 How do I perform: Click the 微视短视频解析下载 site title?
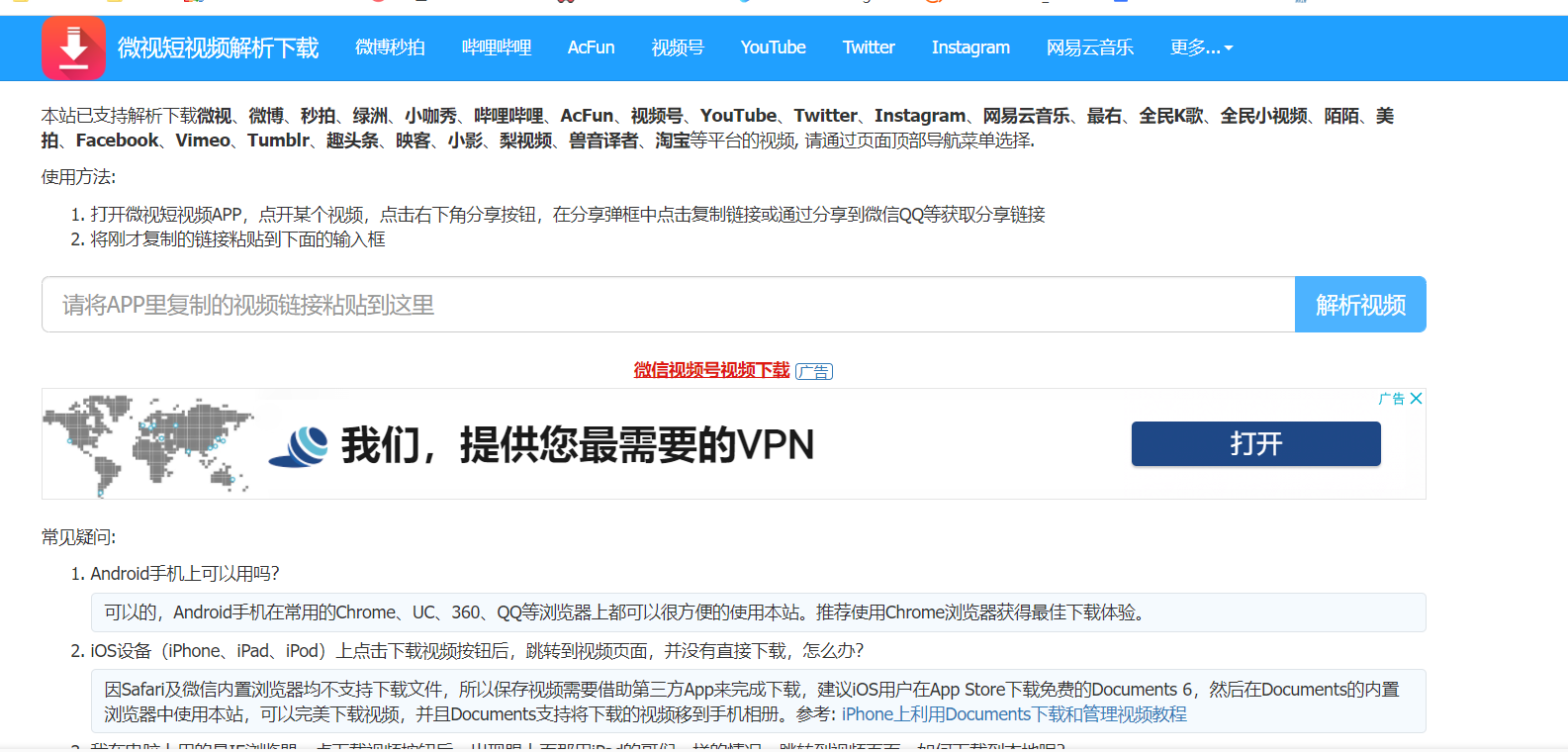[218, 47]
